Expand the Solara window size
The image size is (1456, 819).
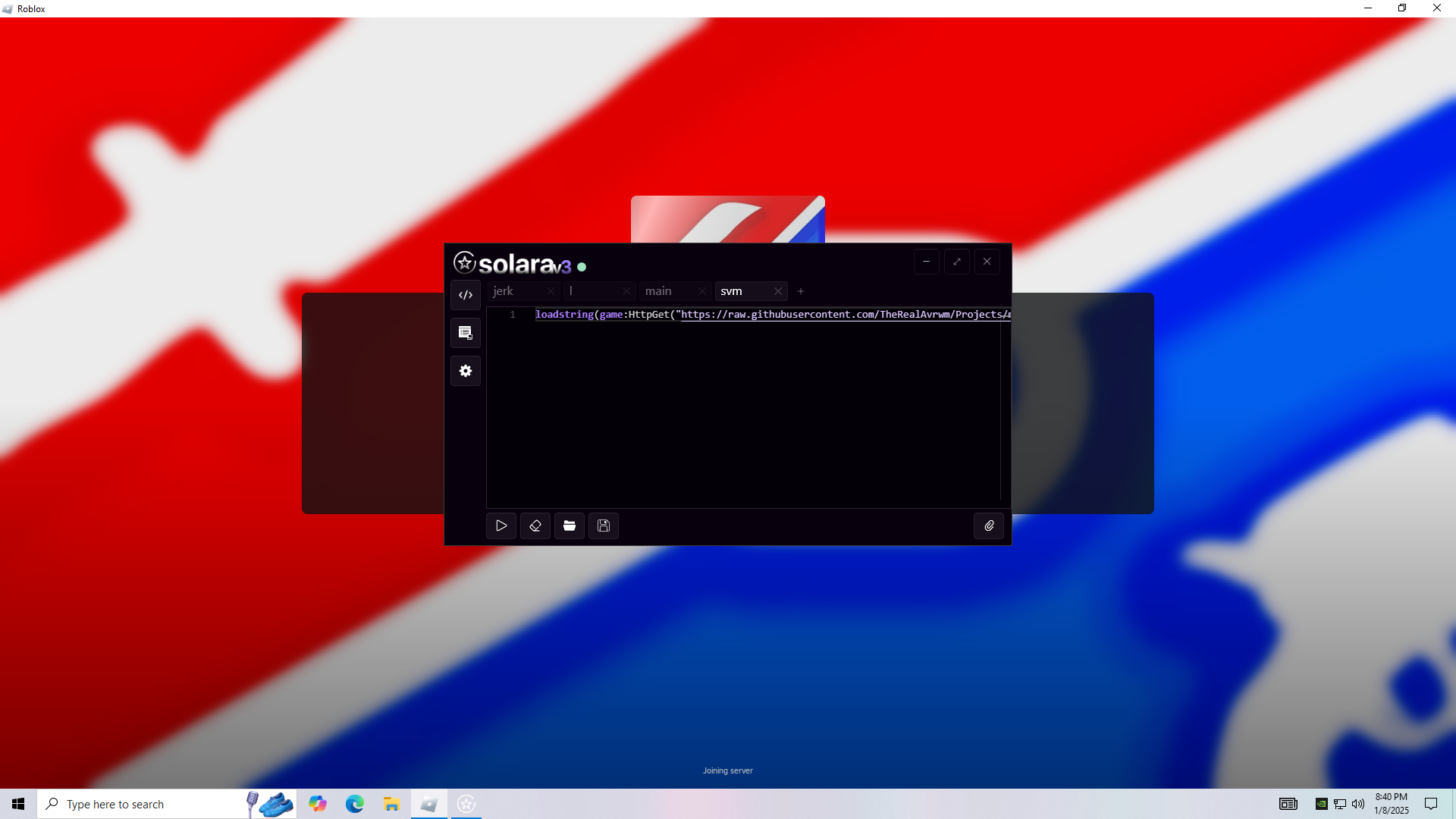tap(957, 262)
